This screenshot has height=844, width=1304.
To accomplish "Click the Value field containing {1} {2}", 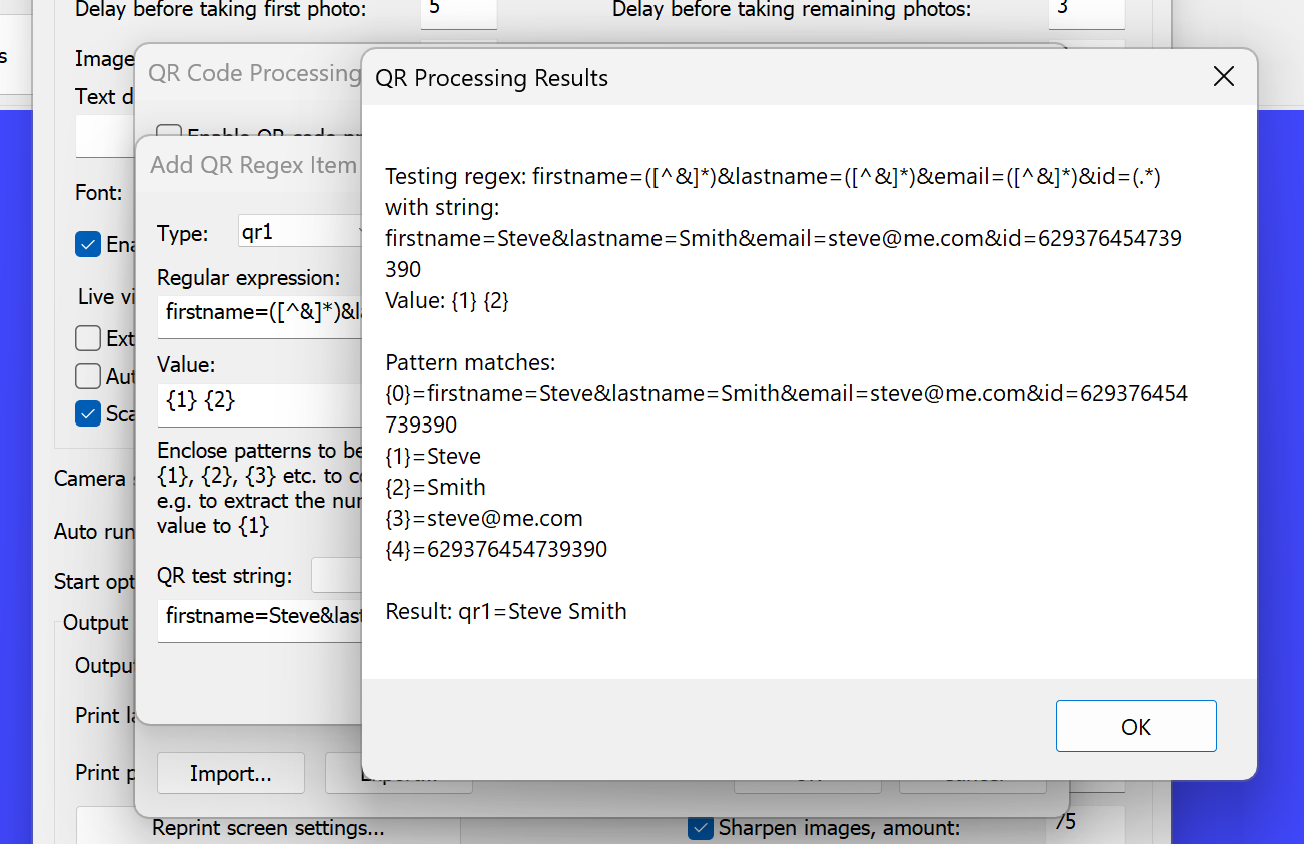I will (260, 401).
